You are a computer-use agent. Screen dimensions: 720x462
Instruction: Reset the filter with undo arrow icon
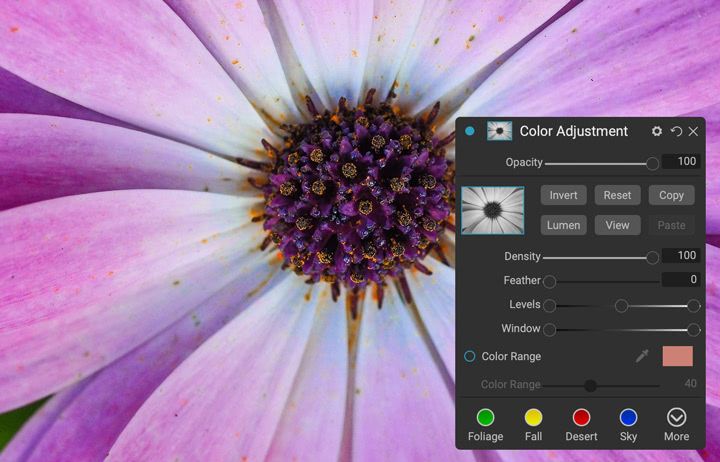[676, 131]
